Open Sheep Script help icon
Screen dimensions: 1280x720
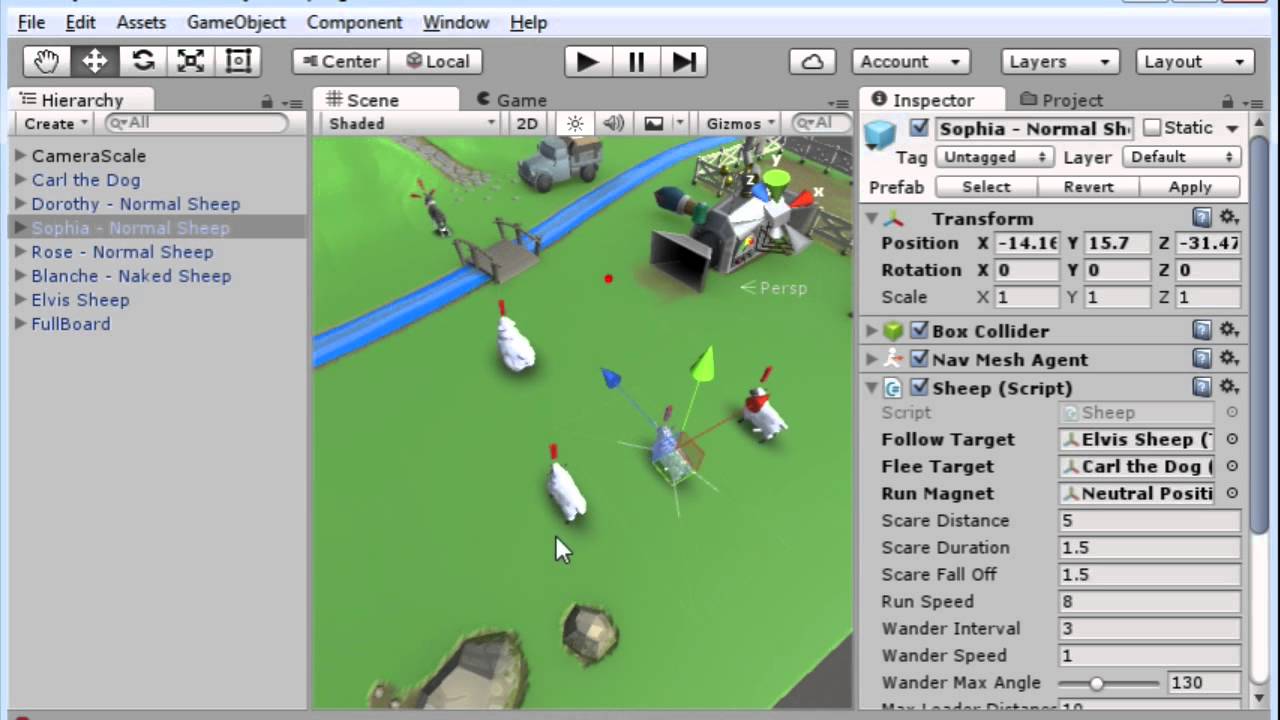(x=1202, y=387)
